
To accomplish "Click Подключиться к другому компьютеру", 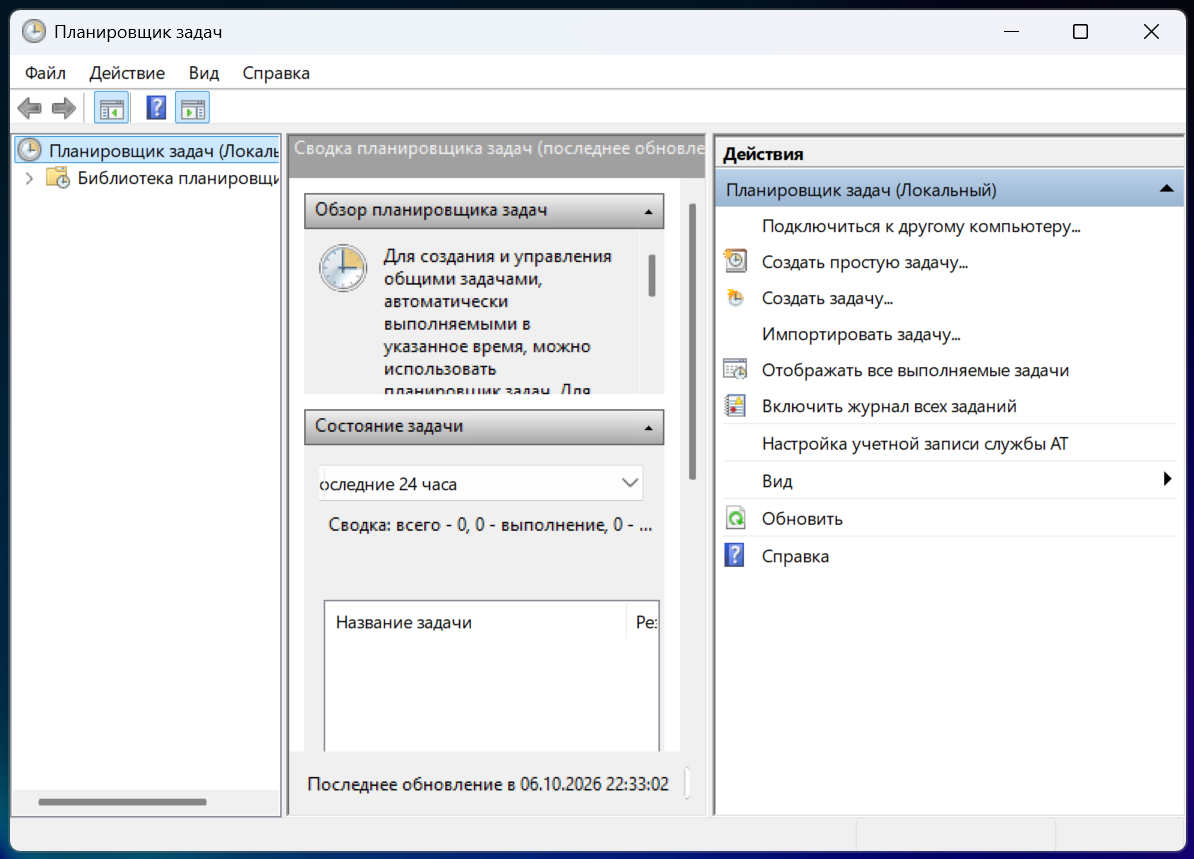I will pos(921,226).
